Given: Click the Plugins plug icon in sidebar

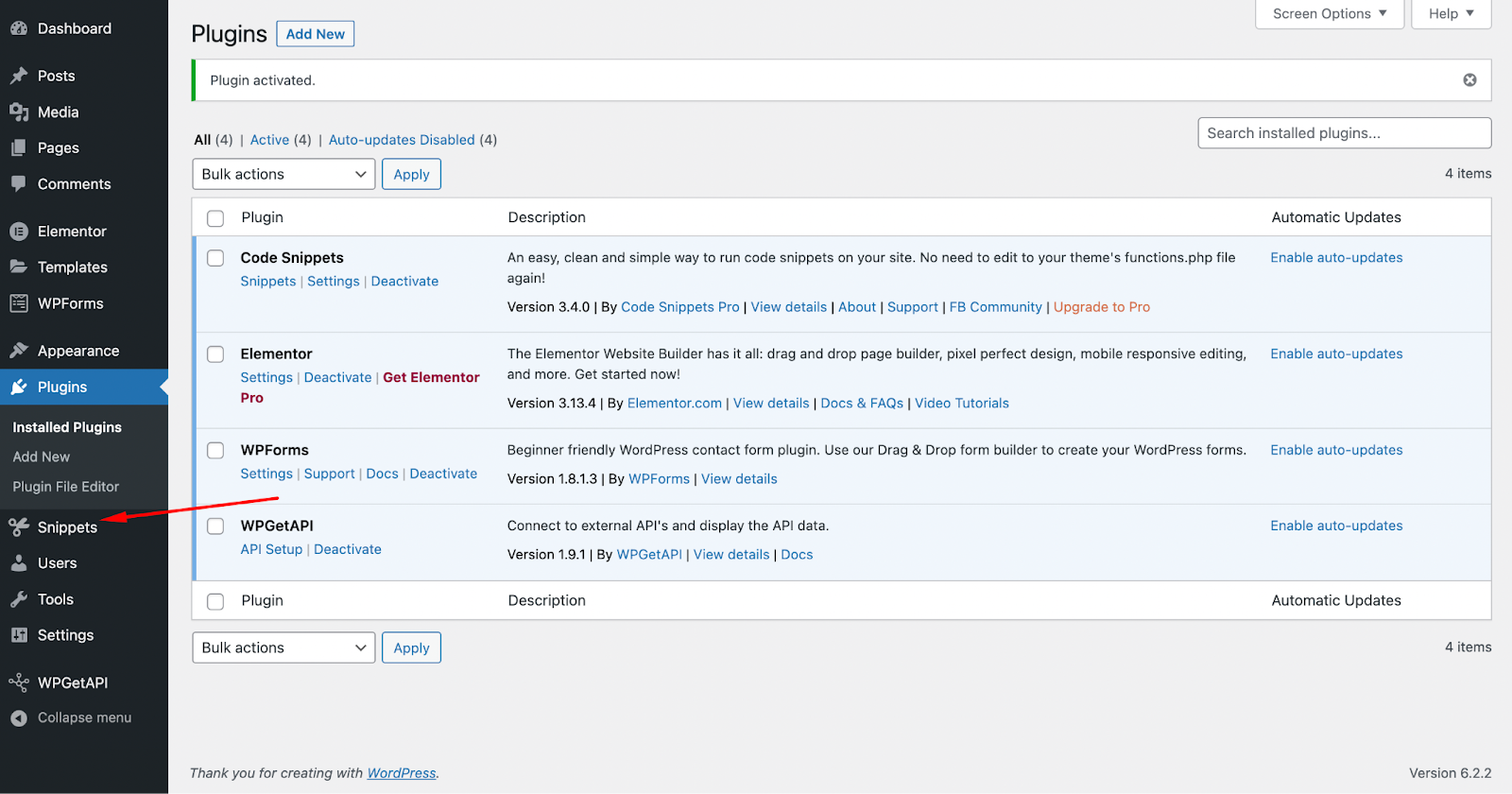Looking at the screenshot, I should point(19,387).
